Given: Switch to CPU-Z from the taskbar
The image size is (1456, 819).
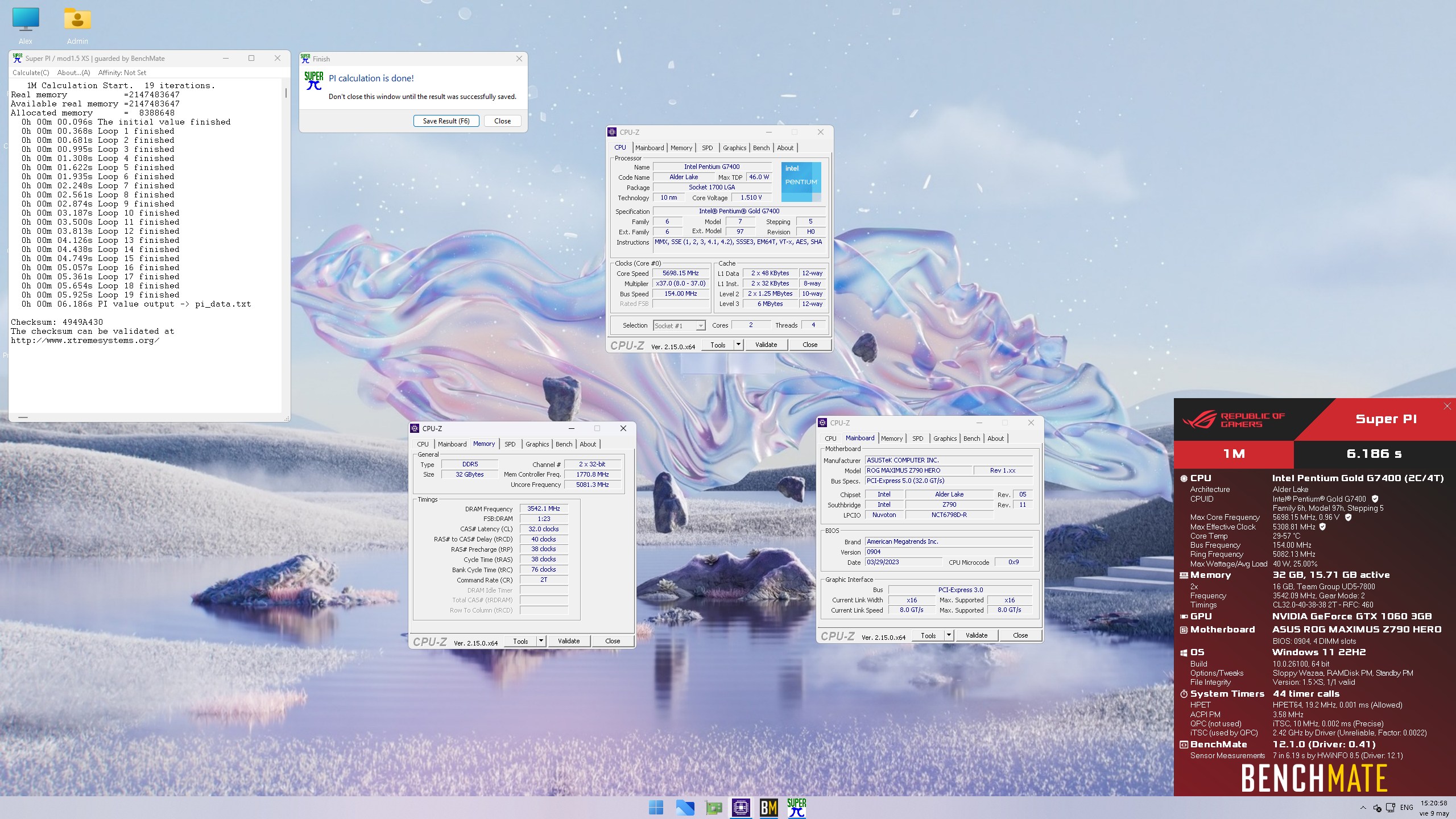Looking at the screenshot, I should click(x=741, y=808).
